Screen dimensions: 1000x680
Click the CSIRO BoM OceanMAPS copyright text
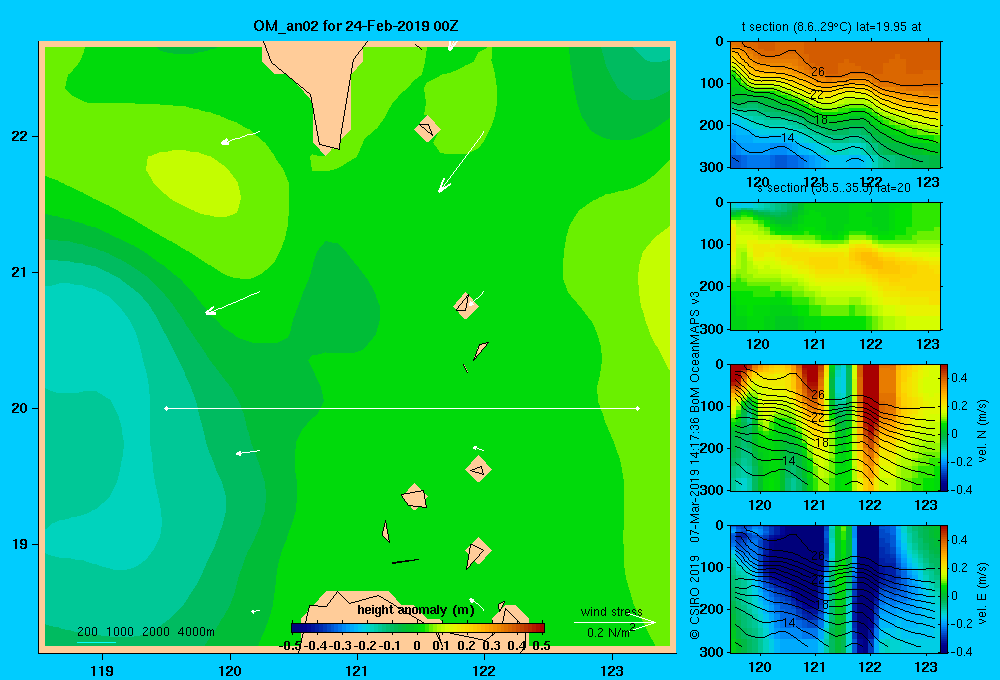(x=695, y=465)
